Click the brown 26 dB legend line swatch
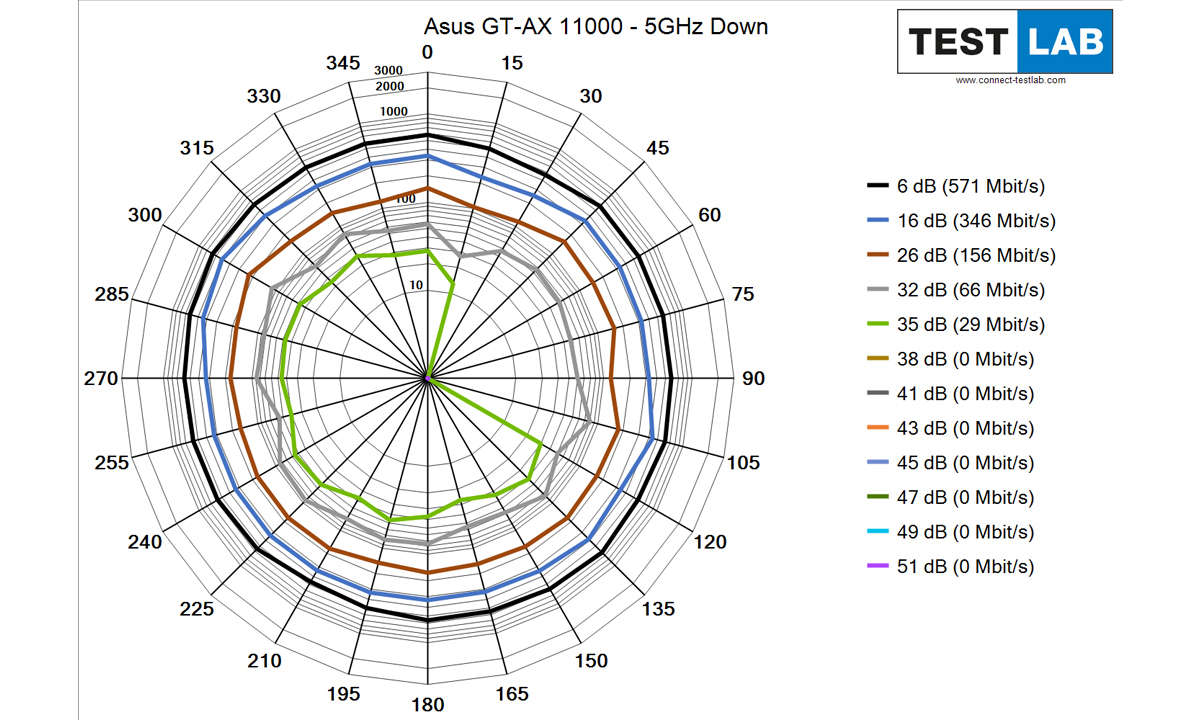1200x720 pixels. click(x=877, y=255)
